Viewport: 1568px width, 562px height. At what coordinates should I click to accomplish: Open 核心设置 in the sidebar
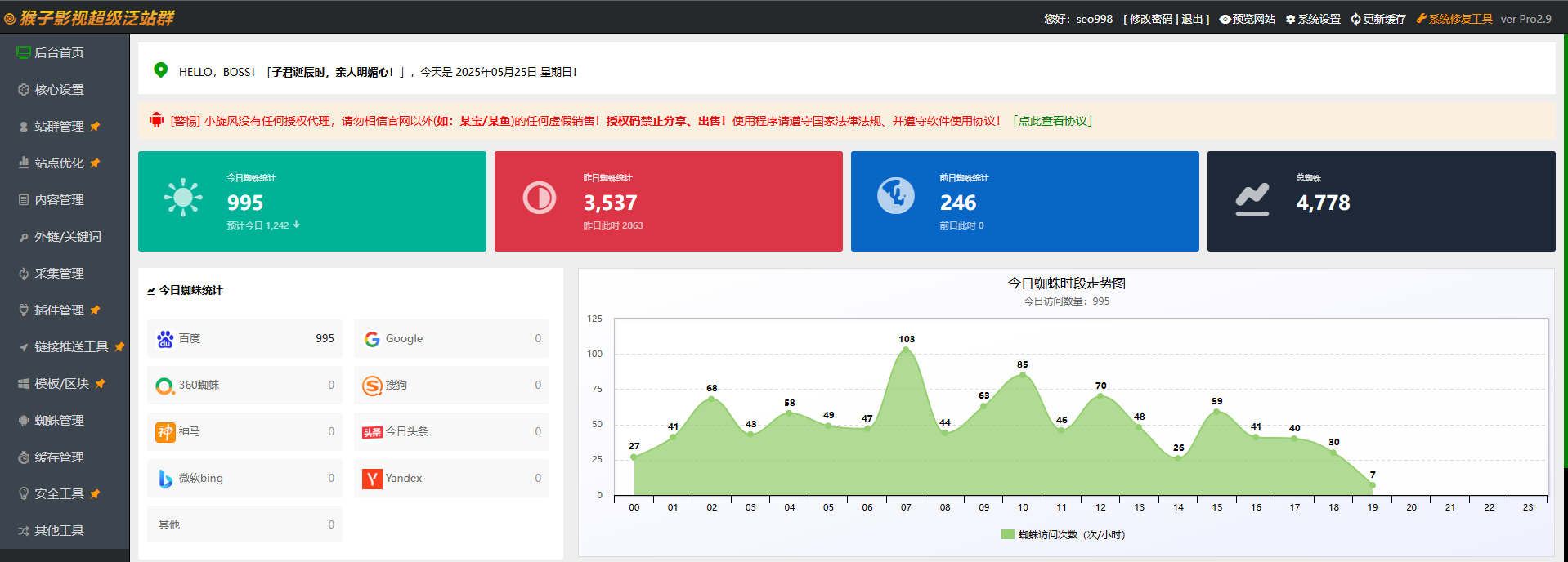tap(59, 90)
